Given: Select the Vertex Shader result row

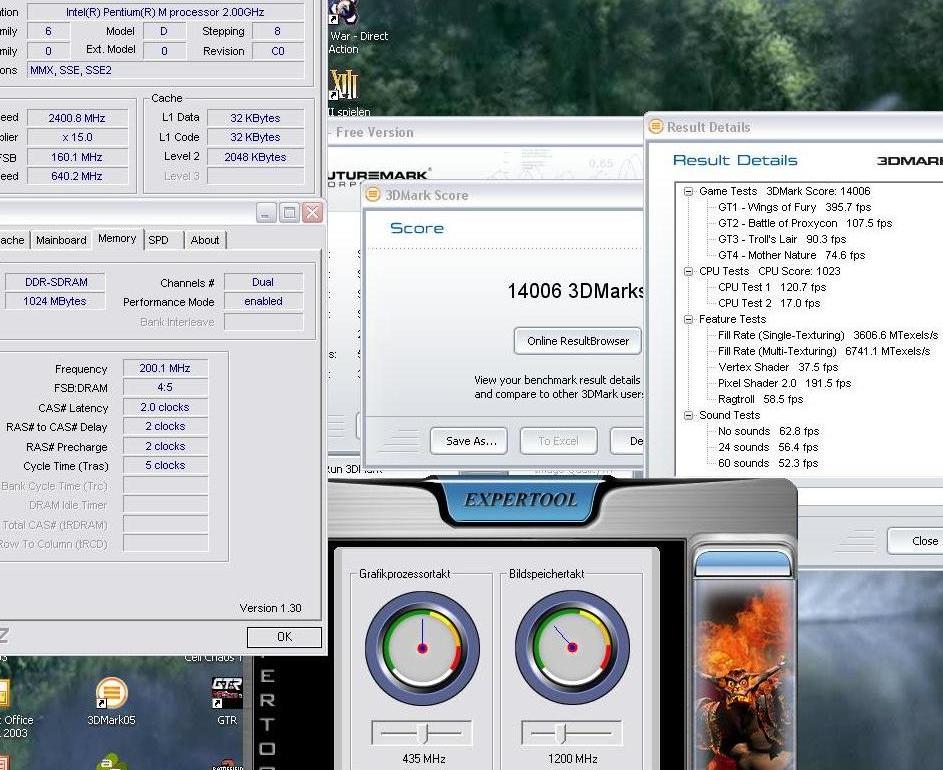Looking at the screenshot, I should [x=778, y=367].
